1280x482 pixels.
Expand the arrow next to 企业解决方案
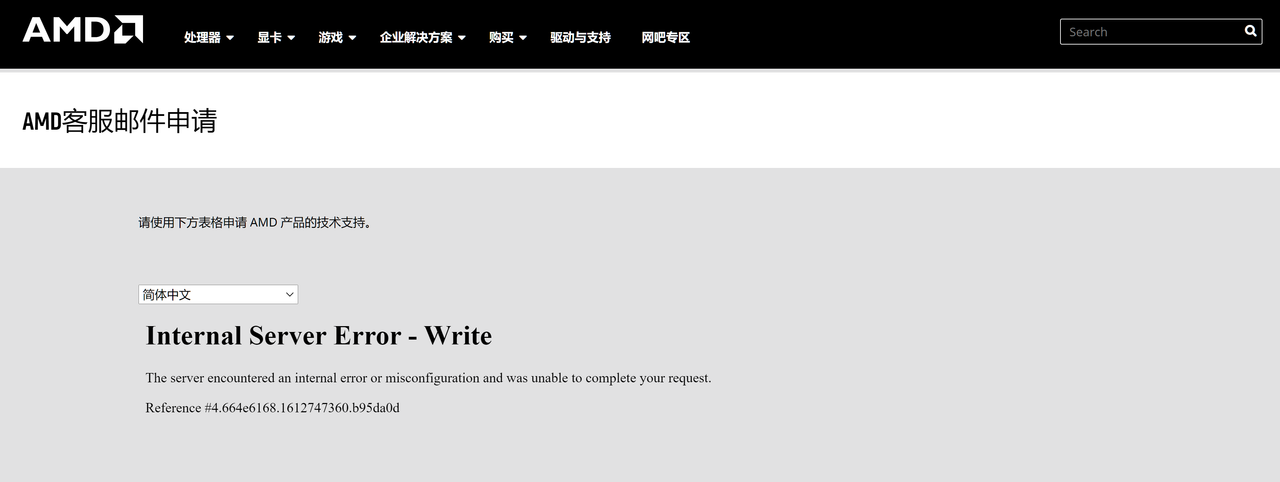click(x=462, y=38)
